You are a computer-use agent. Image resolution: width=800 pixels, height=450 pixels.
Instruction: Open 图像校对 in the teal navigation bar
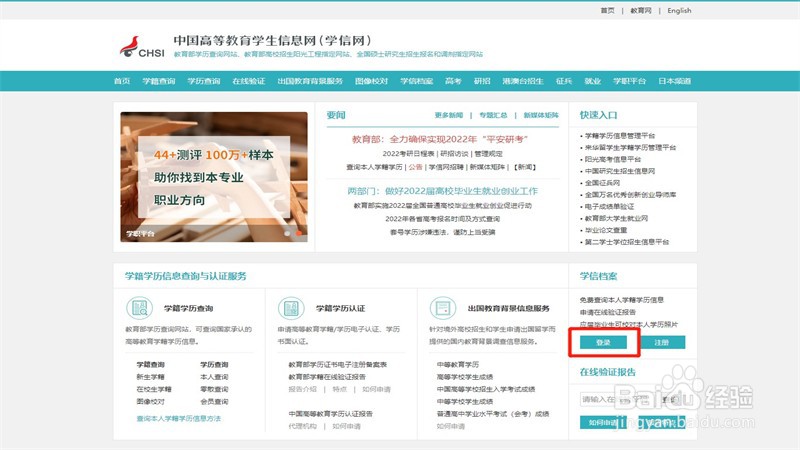point(371,81)
